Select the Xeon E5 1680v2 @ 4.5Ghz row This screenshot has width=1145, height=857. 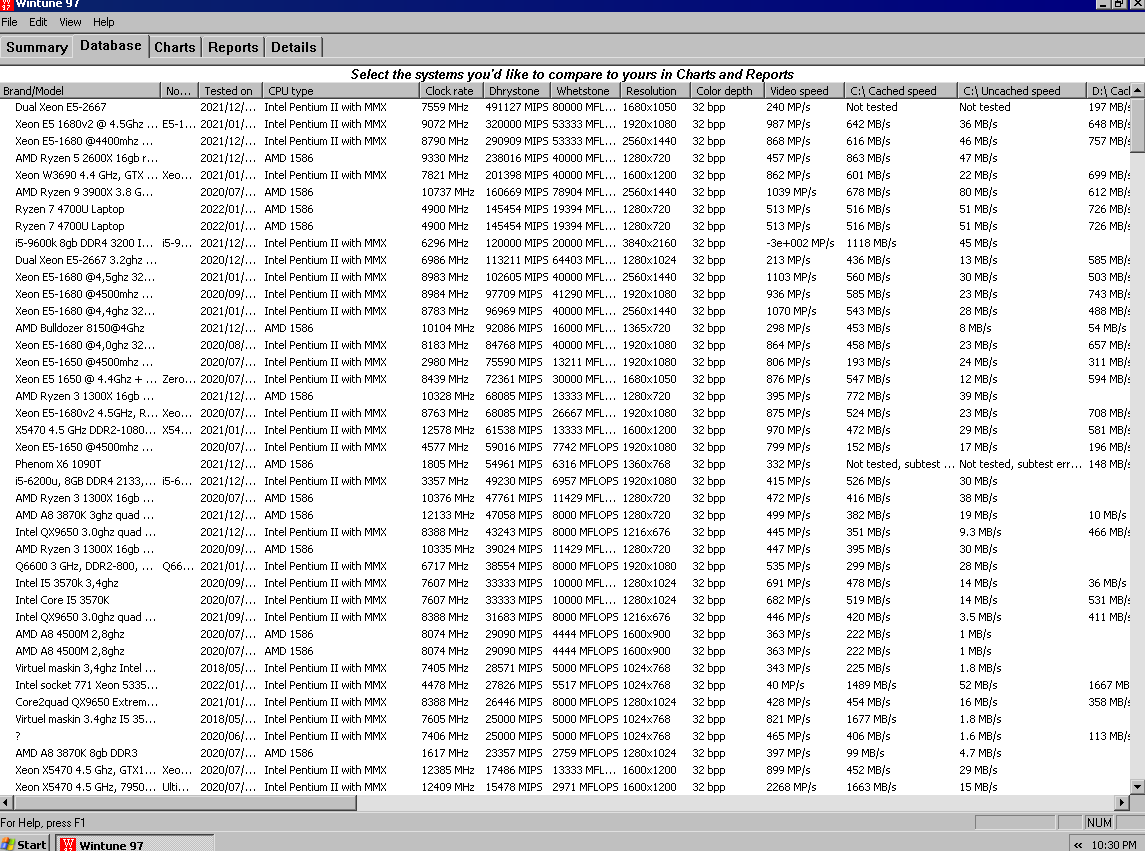coord(565,124)
